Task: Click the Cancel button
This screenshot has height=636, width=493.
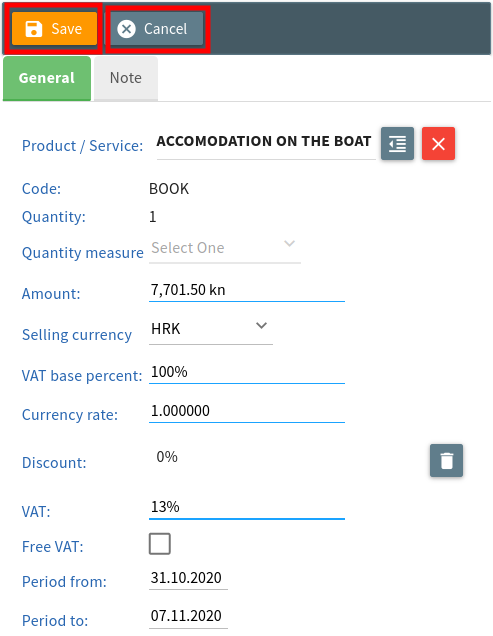Action: (x=157, y=28)
